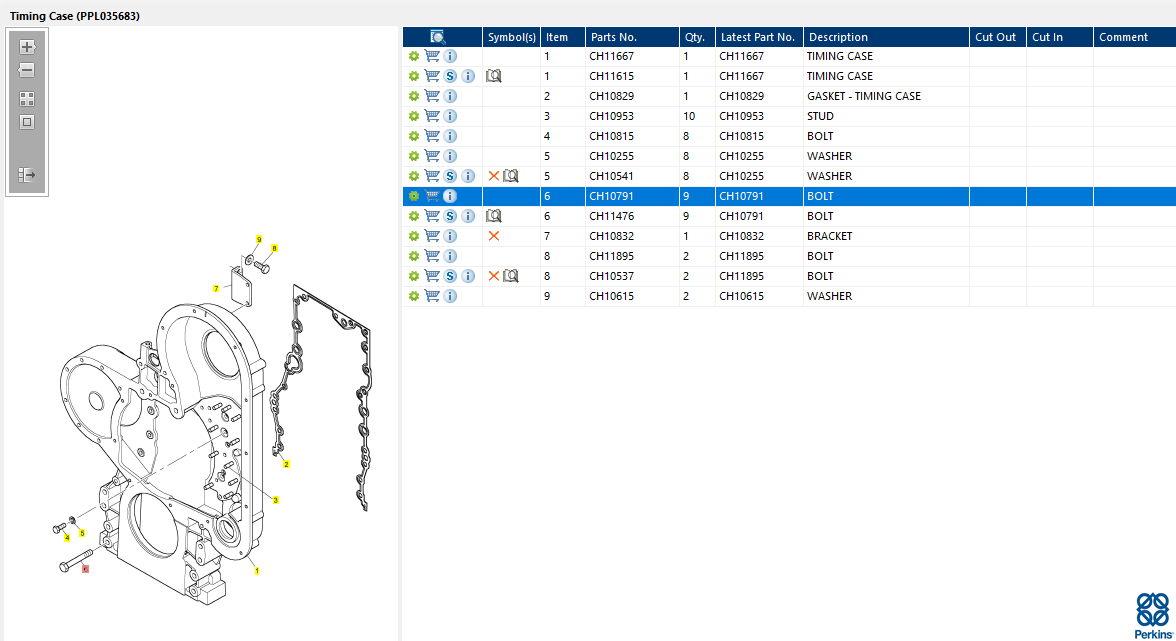
Task: Click the green gear icon for CH10829 gasket
Action: [x=413, y=96]
